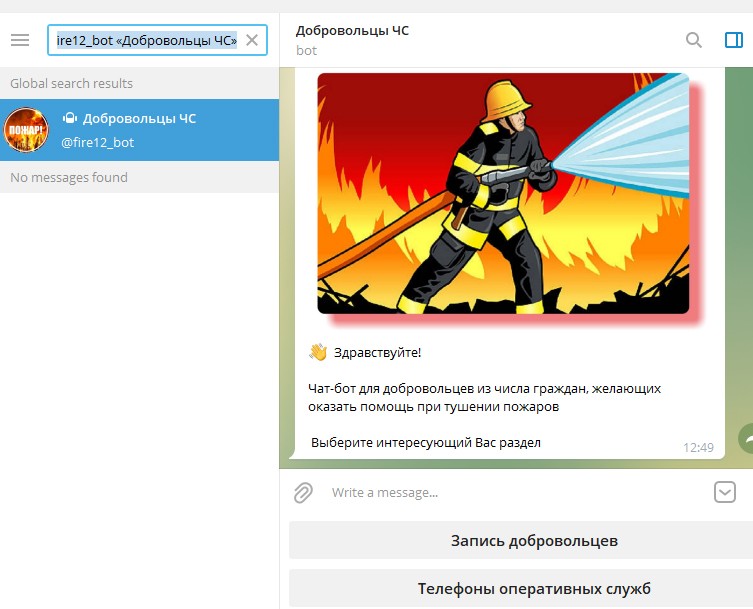The width and height of the screenshot is (753, 609).
Task: Click the 12:49 message timestamp
Action: (698, 447)
